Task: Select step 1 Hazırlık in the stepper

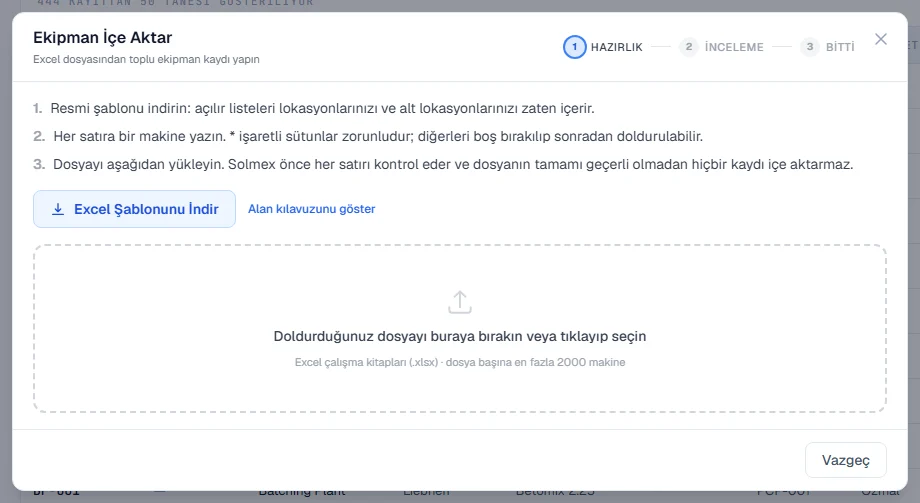Action: pyautogui.click(x=603, y=47)
